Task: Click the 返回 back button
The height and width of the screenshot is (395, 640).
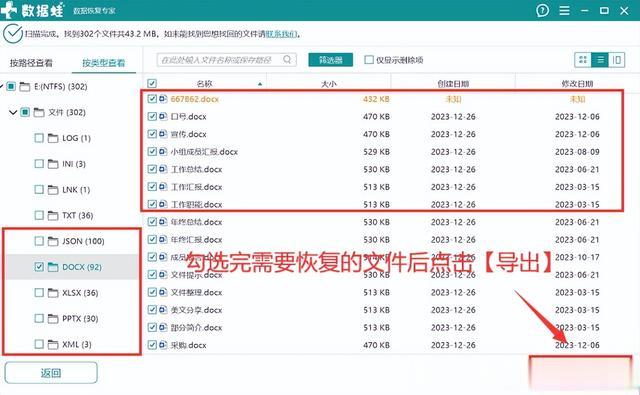Action: (x=51, y=373)
